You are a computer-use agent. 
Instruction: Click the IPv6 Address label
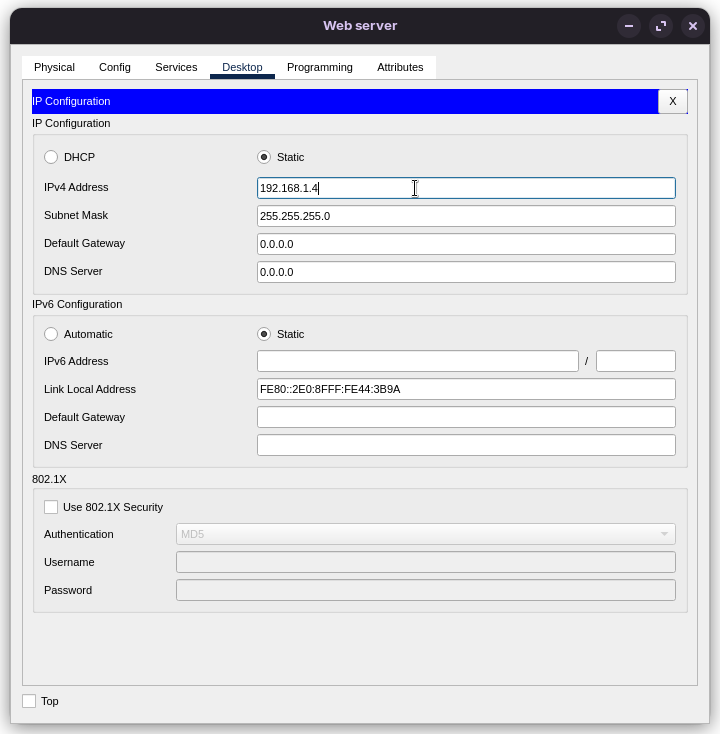pos(76,361)
